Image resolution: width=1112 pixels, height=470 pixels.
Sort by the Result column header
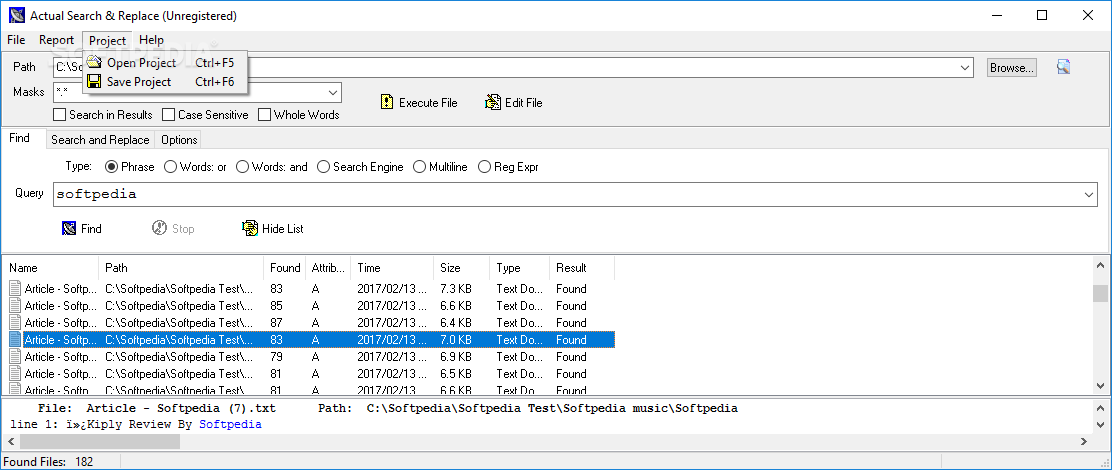click(x=582, y=268)
